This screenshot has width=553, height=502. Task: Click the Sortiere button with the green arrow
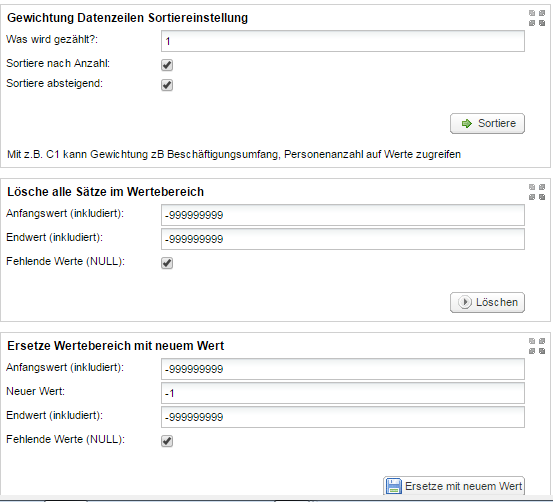click(487, 123)
